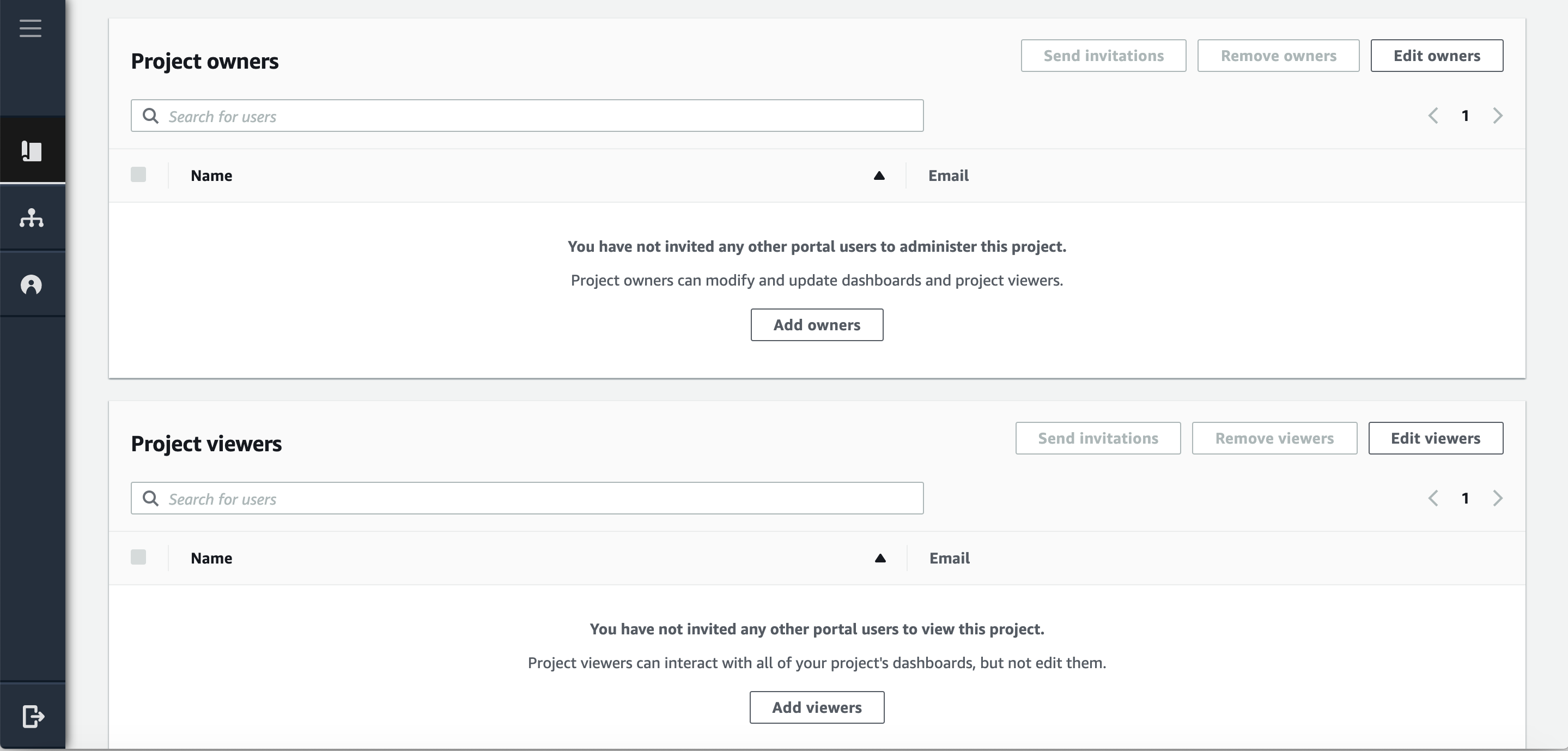
Task: Click the sign out icon at sidebar bottom
Action: [x=33, y=716]
